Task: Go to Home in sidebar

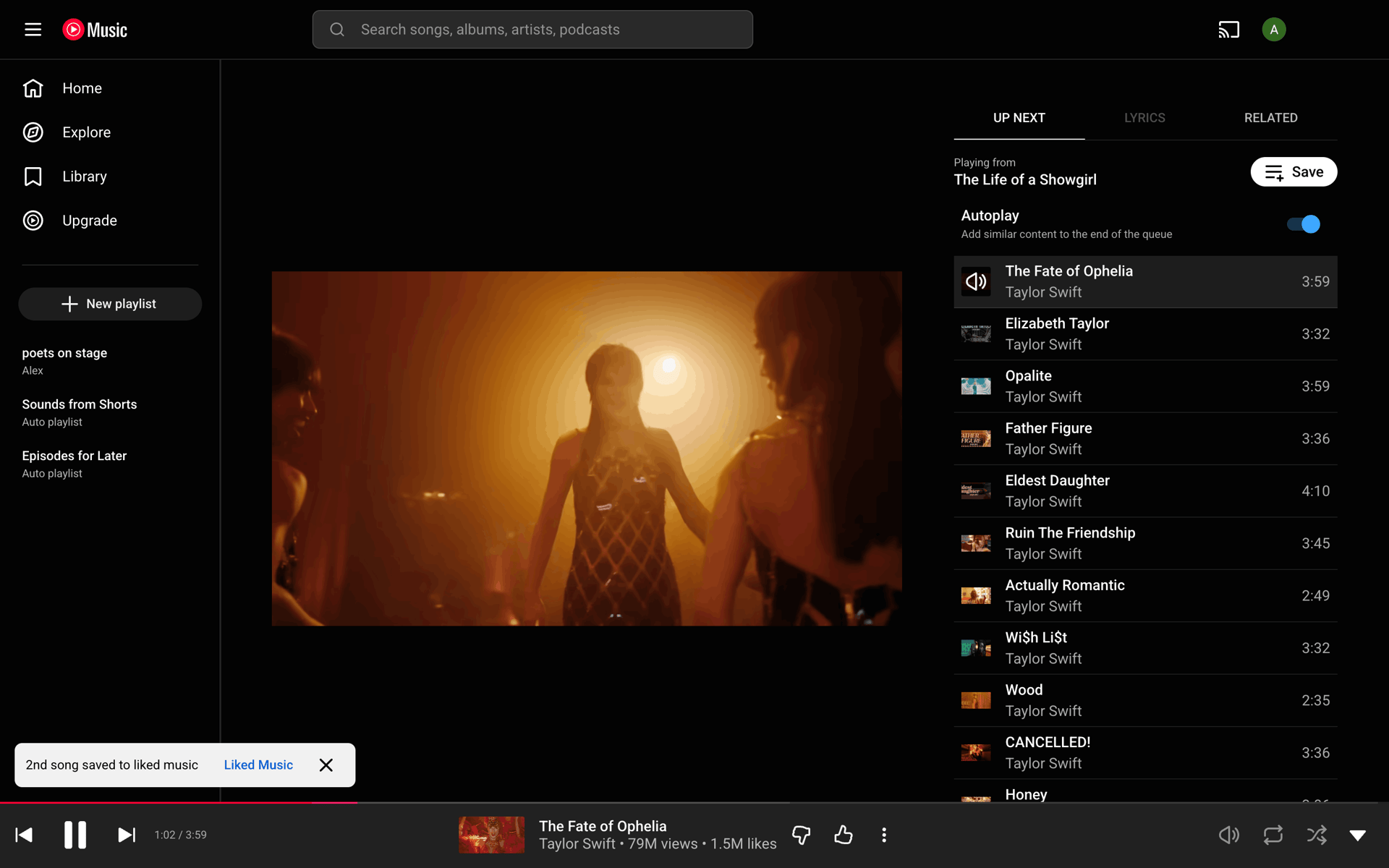Action: 110,88
